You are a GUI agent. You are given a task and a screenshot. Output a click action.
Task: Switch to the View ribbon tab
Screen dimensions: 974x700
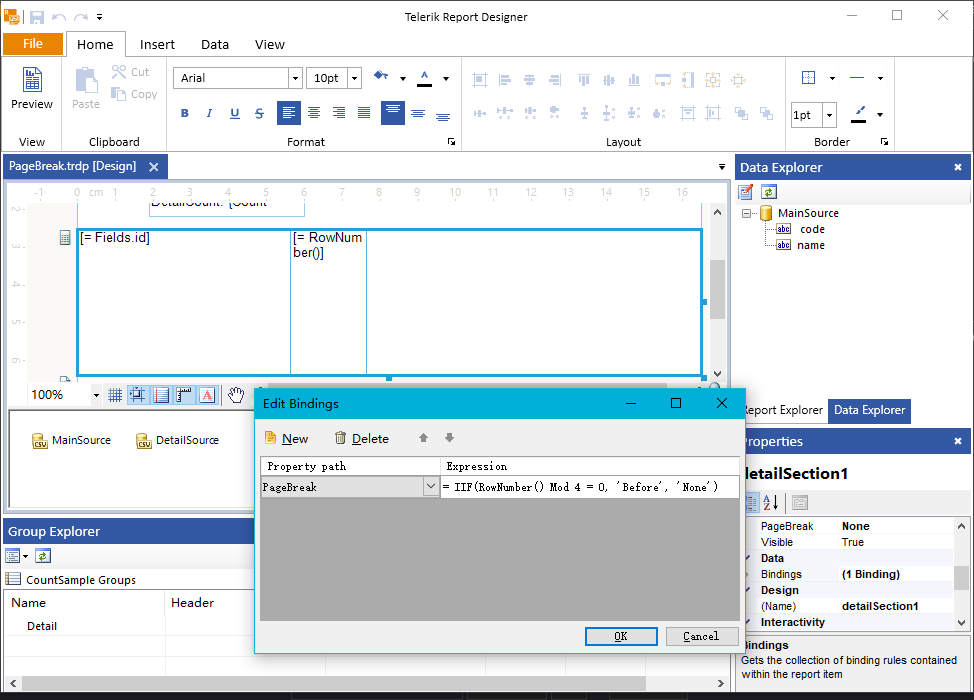(270, 45)
